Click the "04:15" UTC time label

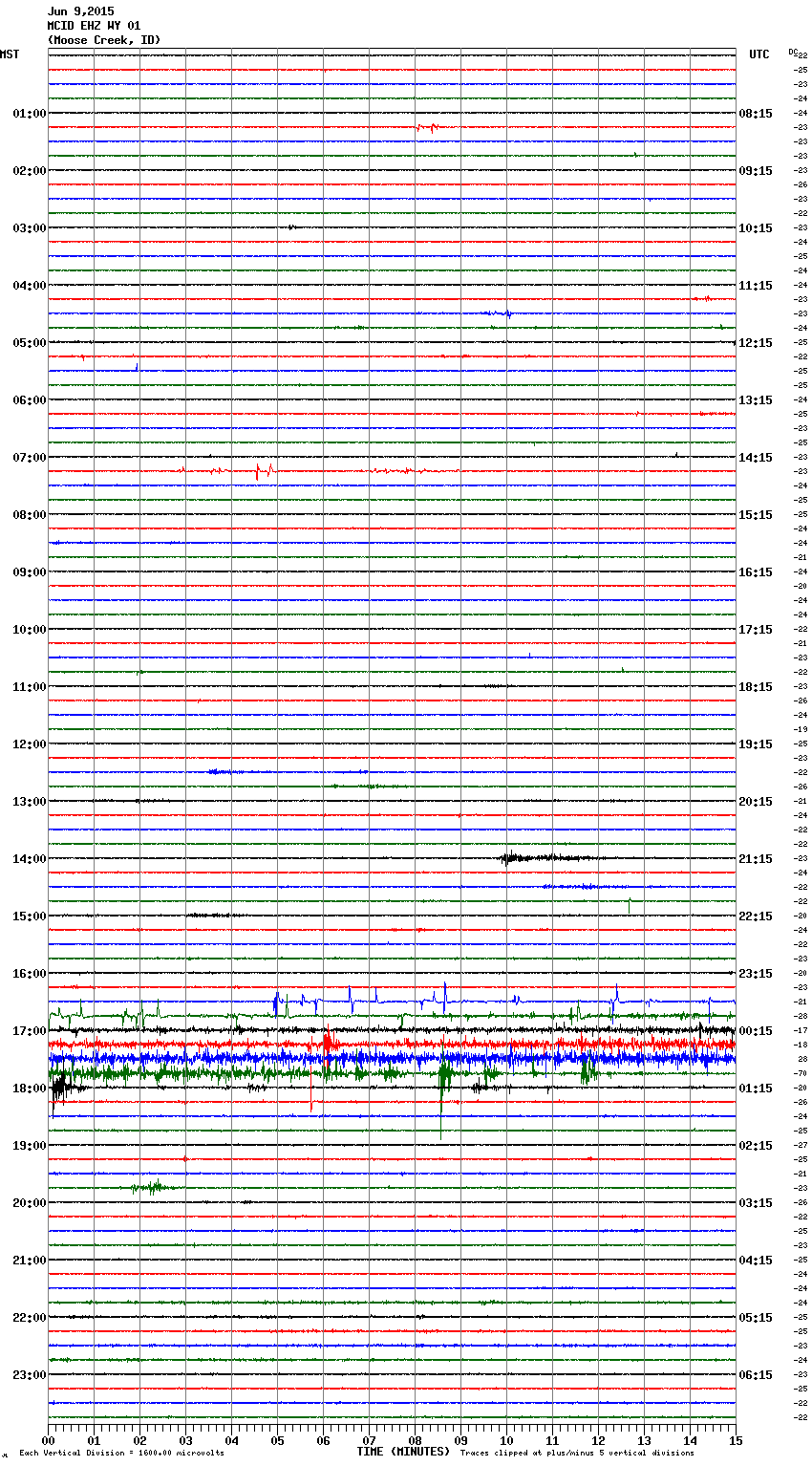pyautogui.click(x=756, y=1261)
